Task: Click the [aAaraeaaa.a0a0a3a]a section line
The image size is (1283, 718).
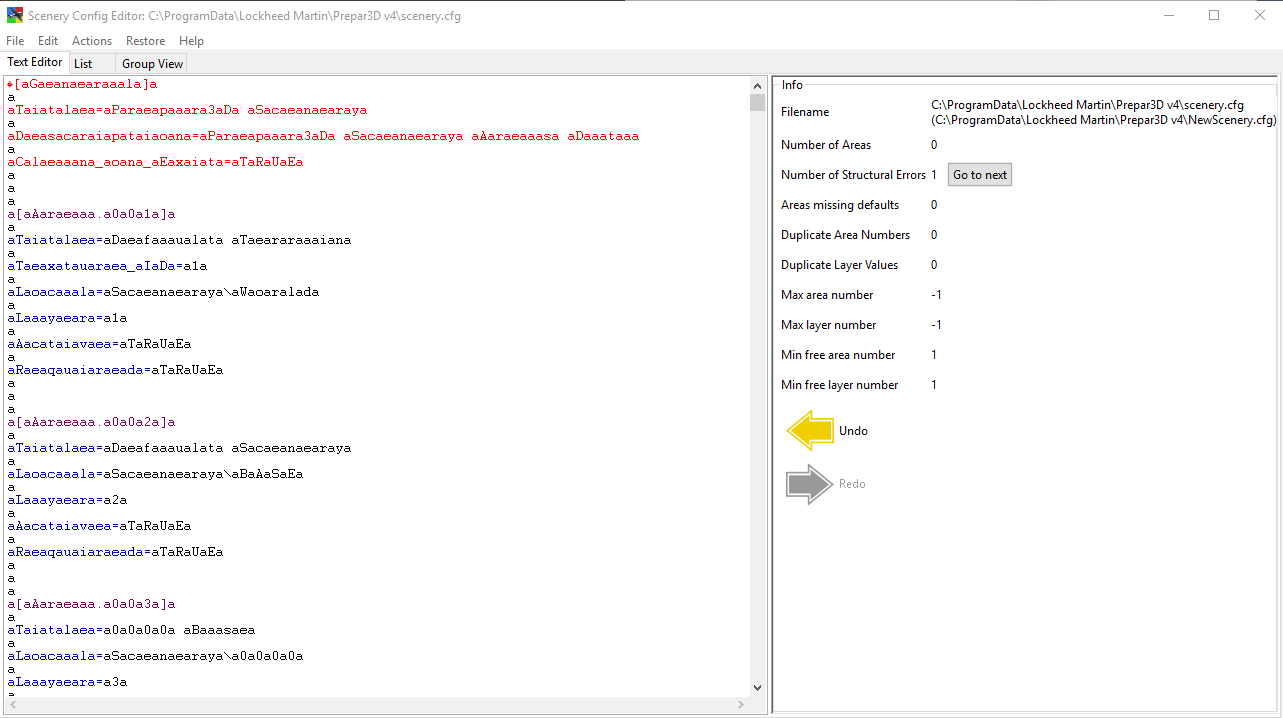Action: tap(91, 604)
